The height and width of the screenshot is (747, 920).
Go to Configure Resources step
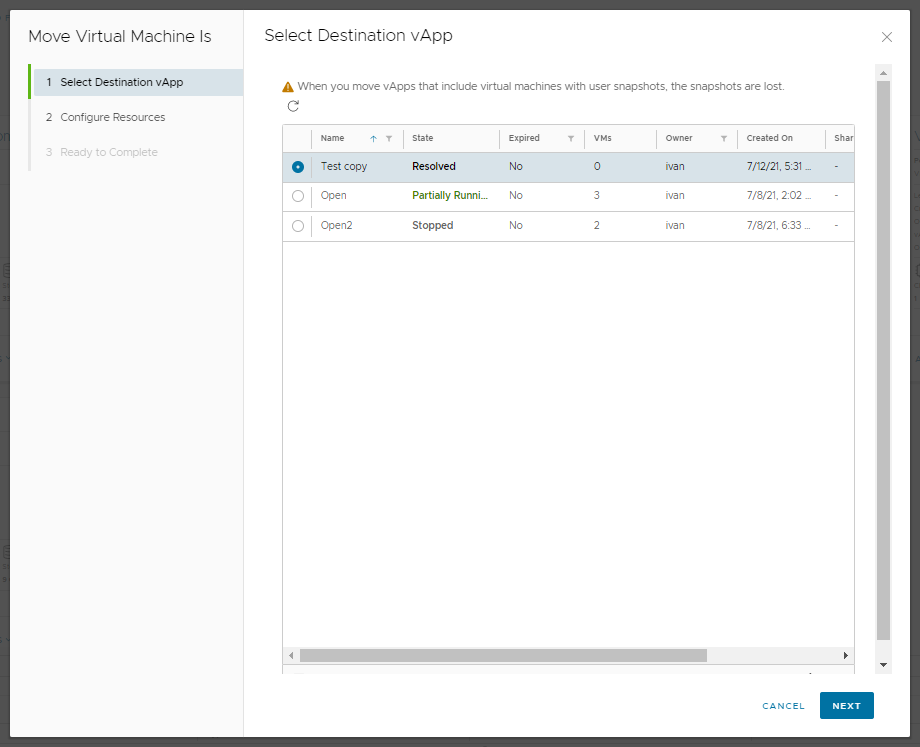click(113, 117)
